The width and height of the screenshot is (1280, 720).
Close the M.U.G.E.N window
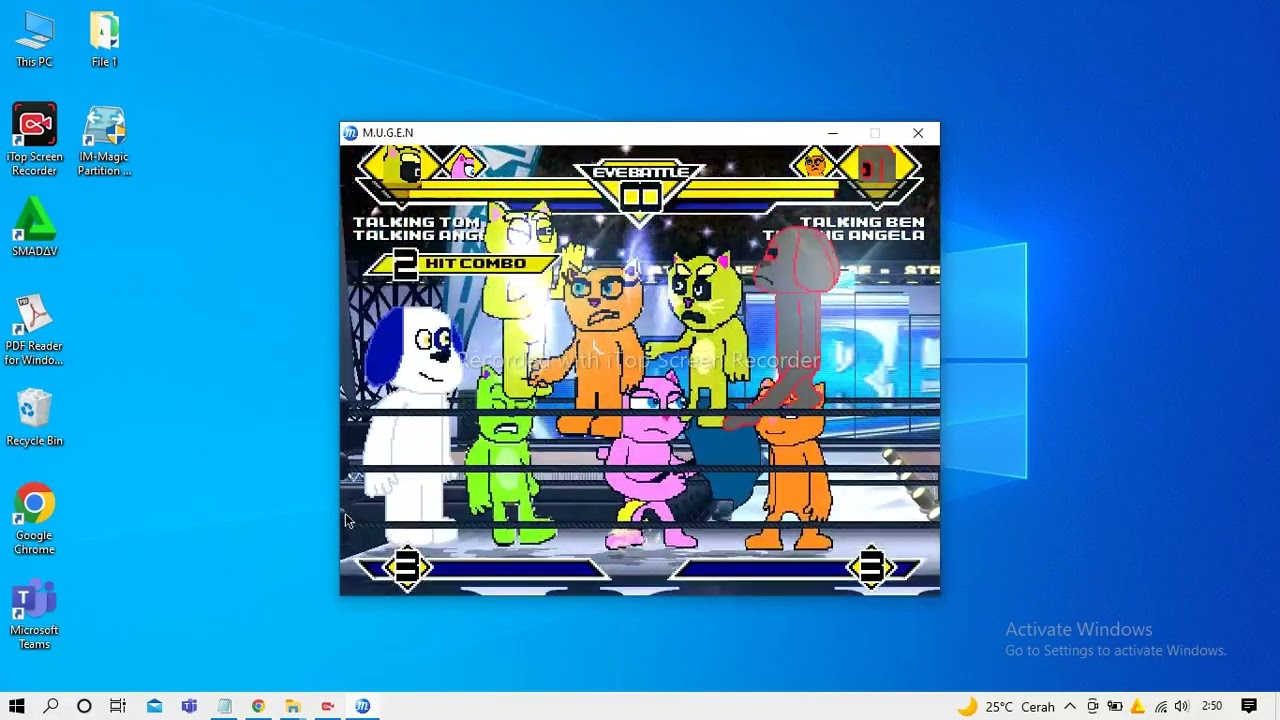[x=918, y=133]
